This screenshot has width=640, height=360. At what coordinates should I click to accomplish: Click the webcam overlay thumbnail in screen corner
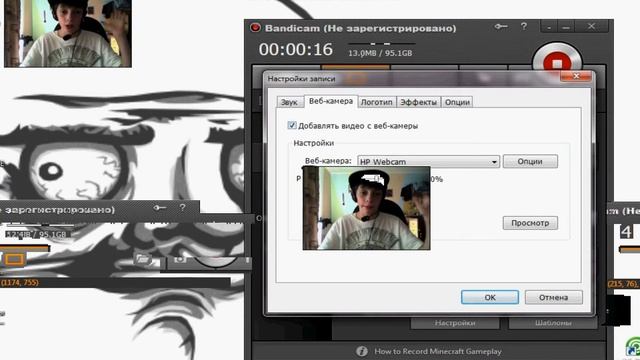[x=68, y=33]
